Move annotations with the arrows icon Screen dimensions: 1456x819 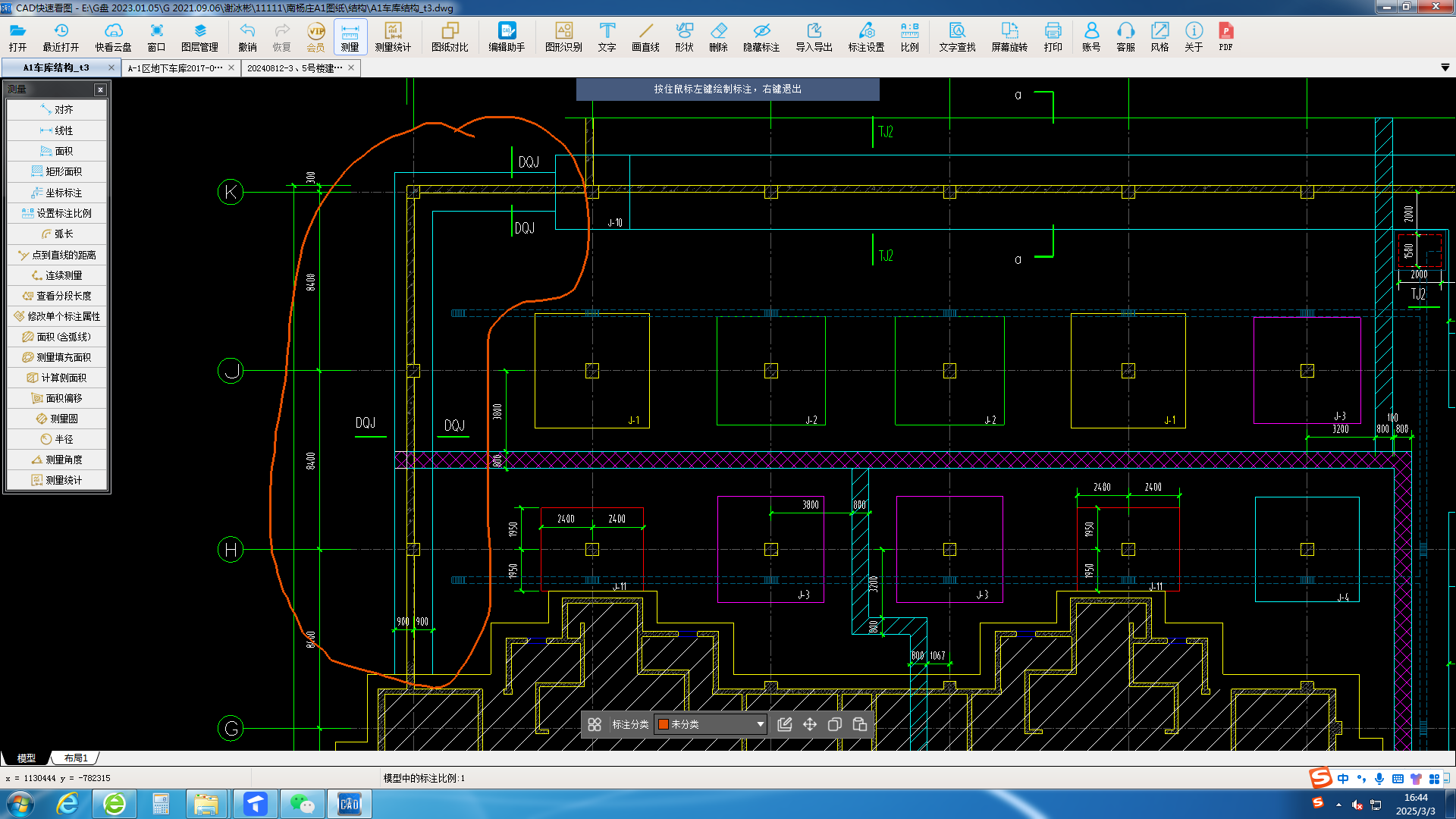pos(810,724)
